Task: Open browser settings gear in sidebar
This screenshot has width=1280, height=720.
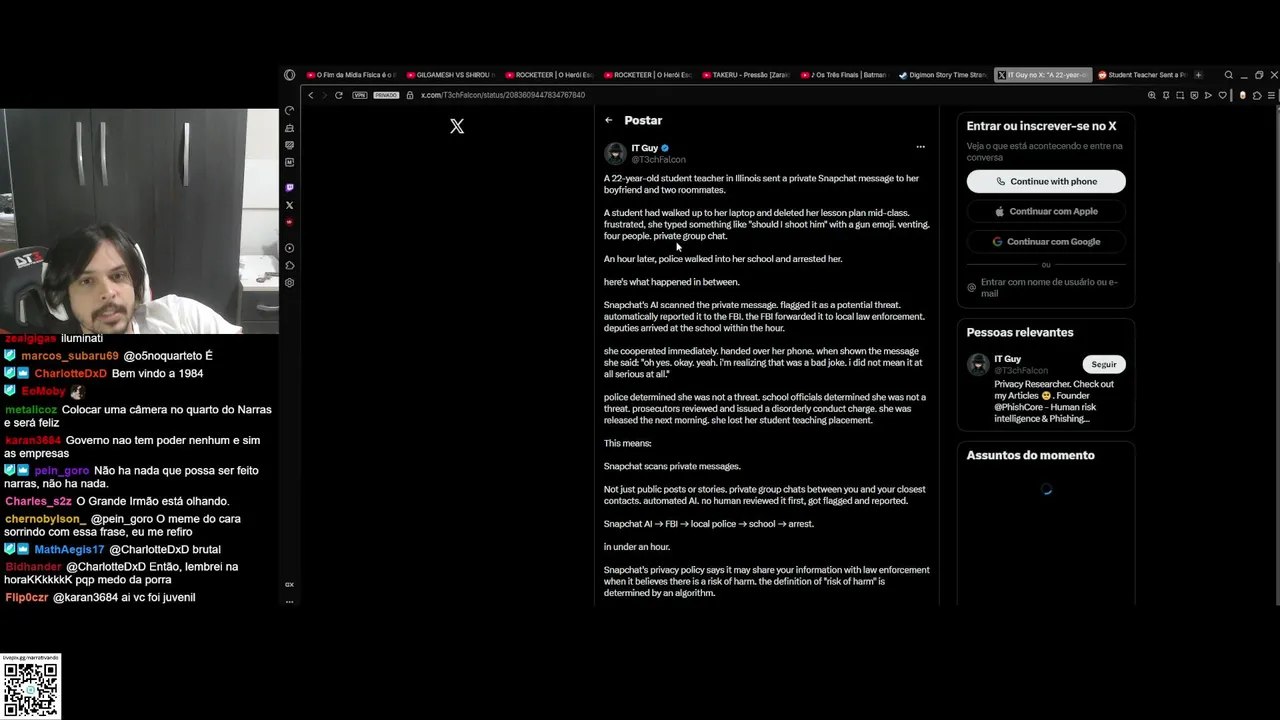Action: pyautogui.click(x=289, y=283)
